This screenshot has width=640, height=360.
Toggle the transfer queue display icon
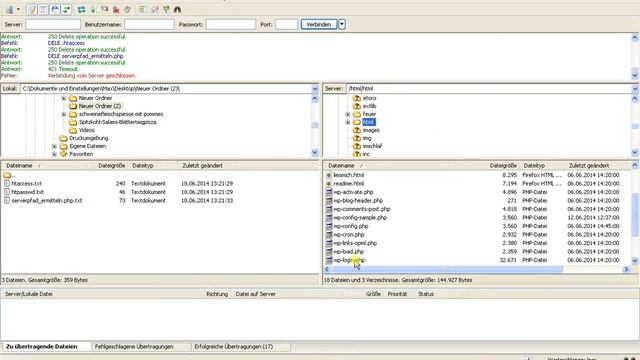click(66, 9)
